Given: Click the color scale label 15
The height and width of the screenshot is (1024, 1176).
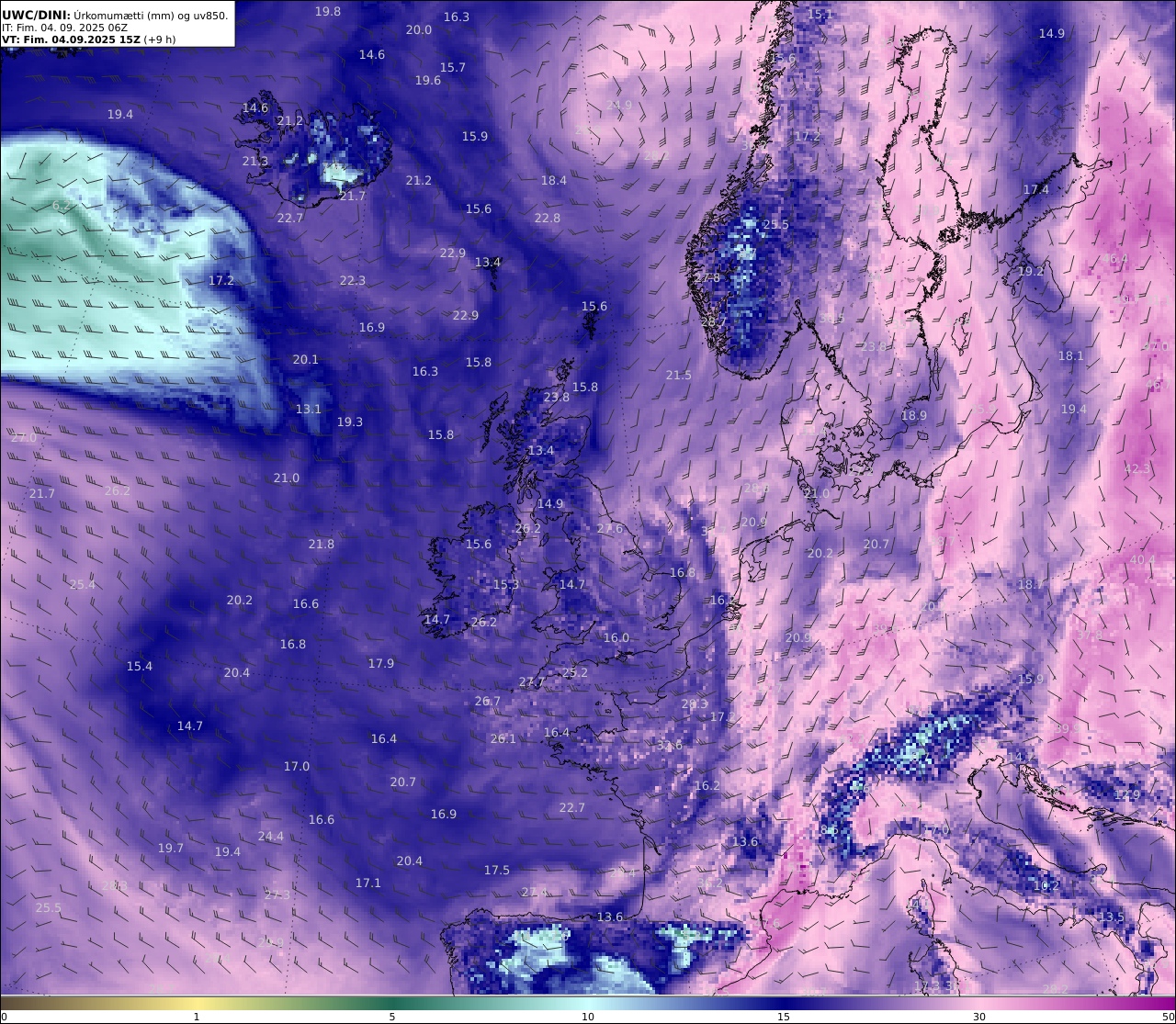Looking at the screenshot, I should click(x=784, y=1017).
